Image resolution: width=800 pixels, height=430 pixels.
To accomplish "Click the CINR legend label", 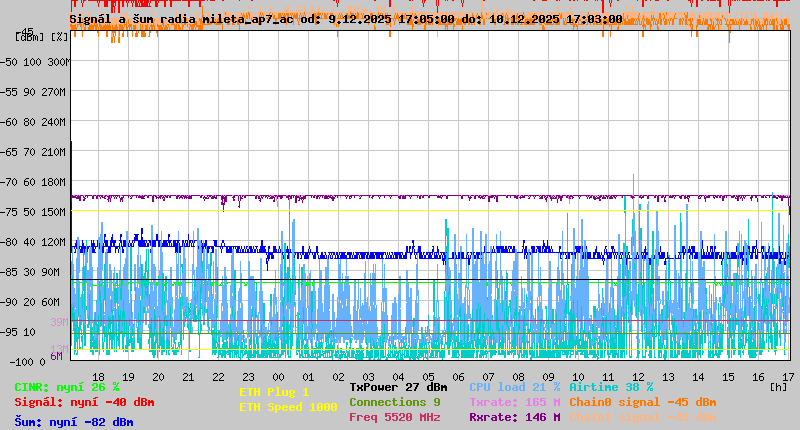I will 67,387.
